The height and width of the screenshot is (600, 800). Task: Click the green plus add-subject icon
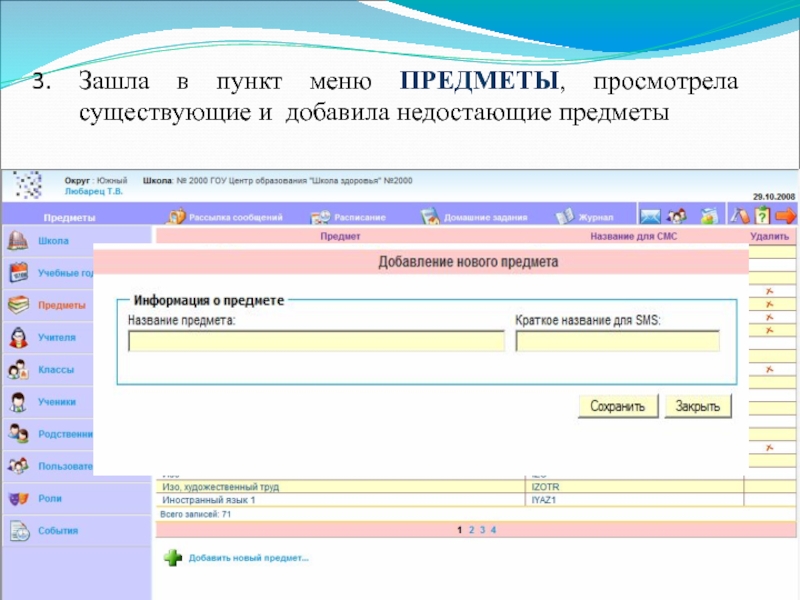pyautogui.click(x=174, y=558)
